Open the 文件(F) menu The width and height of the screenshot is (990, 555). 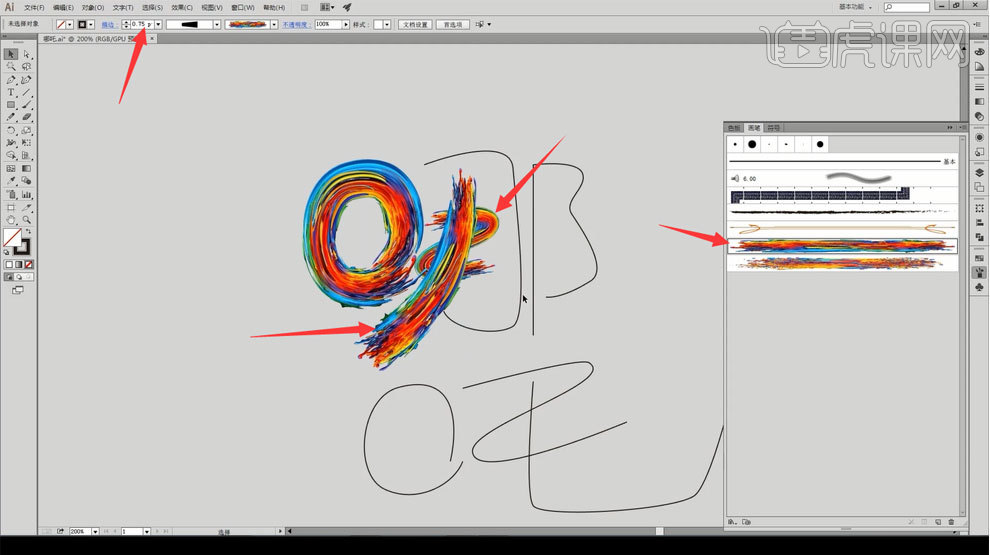[x=34, y=8]
